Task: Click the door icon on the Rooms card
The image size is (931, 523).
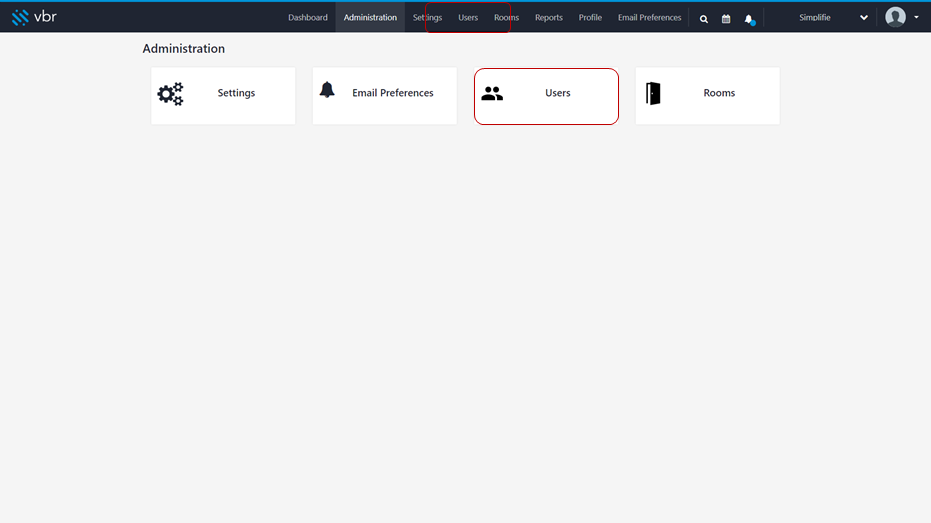Action: (653, 93)
